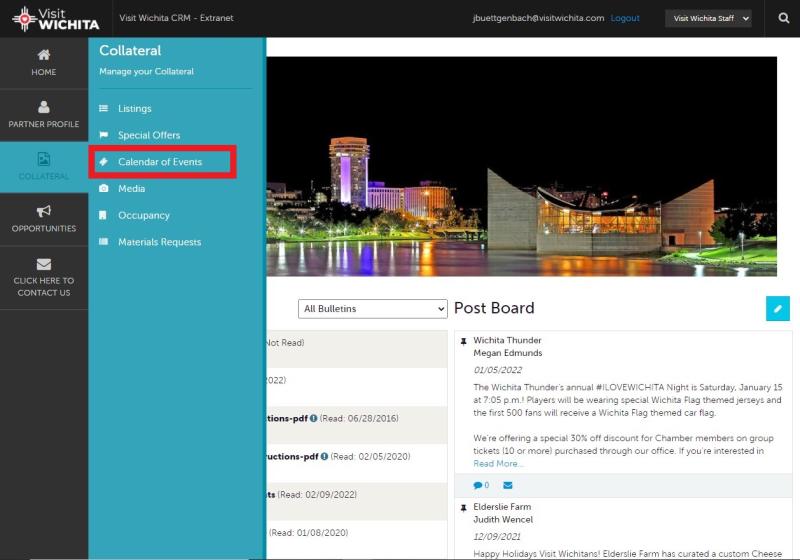Viewport: 800px width, 560px height.
Task: Click envelope icon under Wichita Thunder post
Action: click(508, 485)
